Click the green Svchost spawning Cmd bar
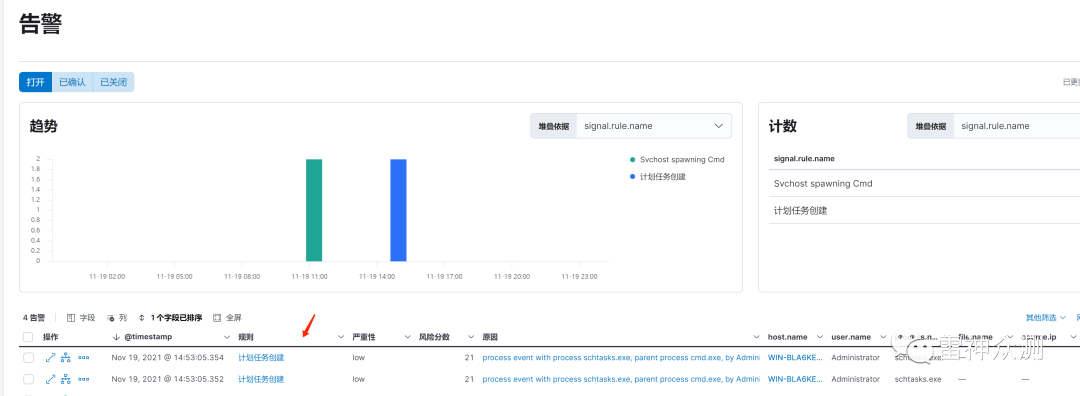This screenshot has height=396, width=1080. pyautogui.click(x=314, y=210)
